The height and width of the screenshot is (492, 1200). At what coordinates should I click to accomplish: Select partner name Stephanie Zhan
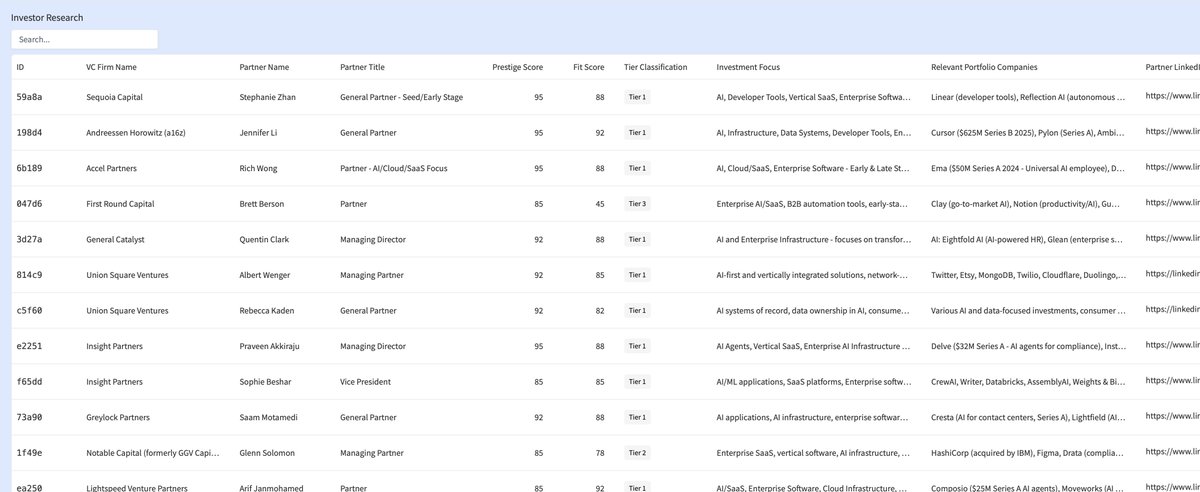pyautogui.click(x=268, y=97)
